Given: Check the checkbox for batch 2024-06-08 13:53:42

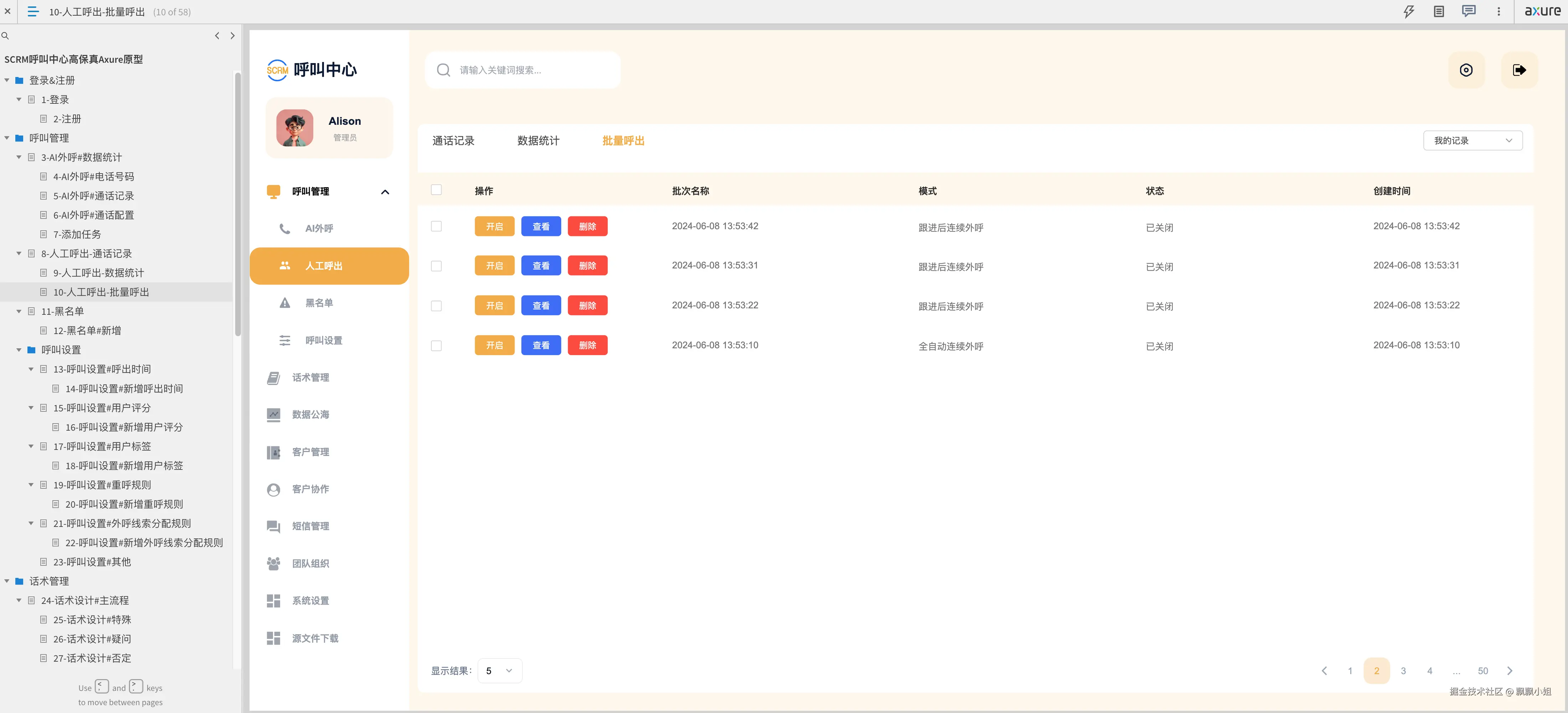Looking at the screenshot, I should (437, 226).
